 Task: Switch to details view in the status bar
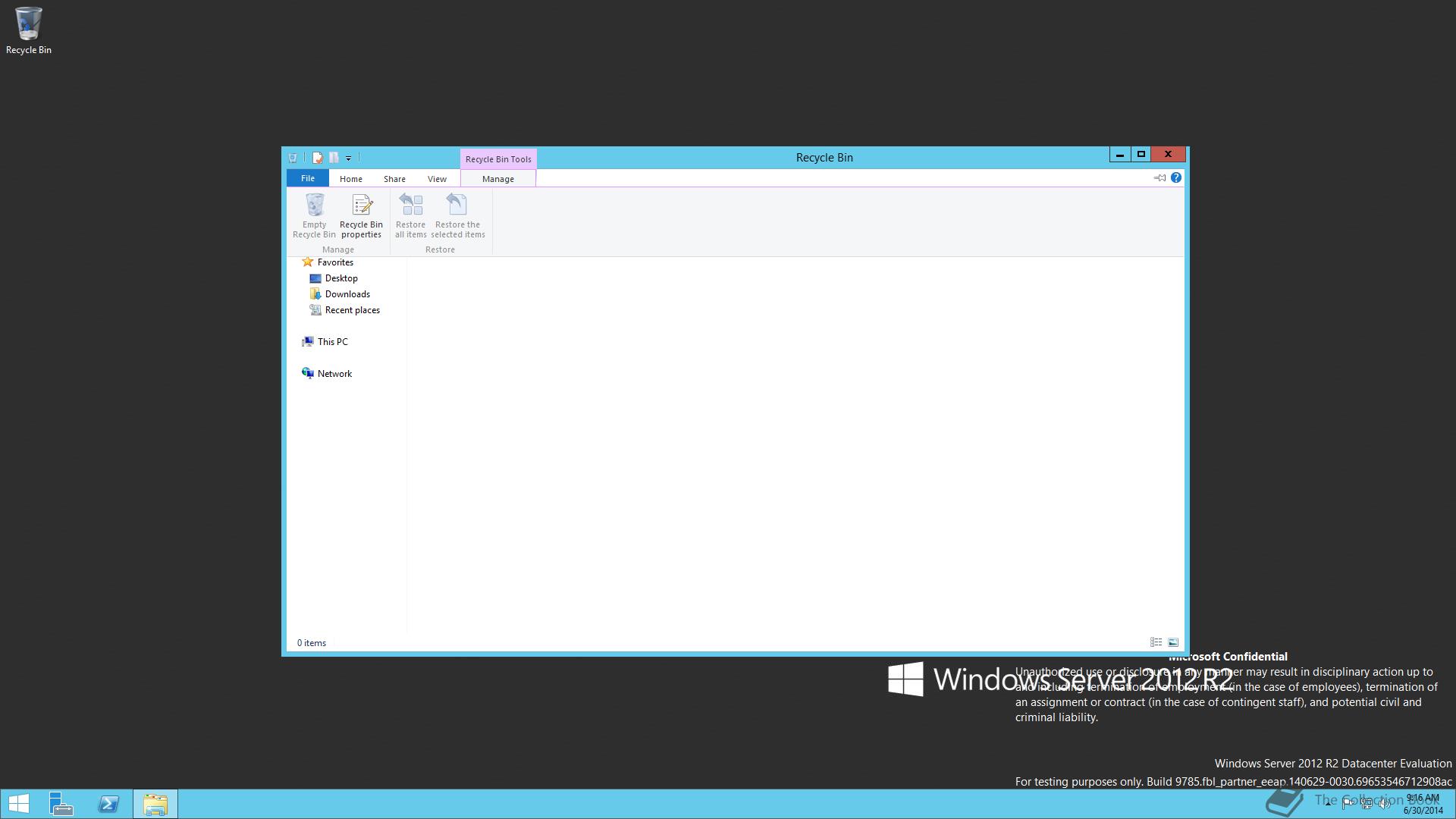pyautogui.click(x=1156, y=642)
